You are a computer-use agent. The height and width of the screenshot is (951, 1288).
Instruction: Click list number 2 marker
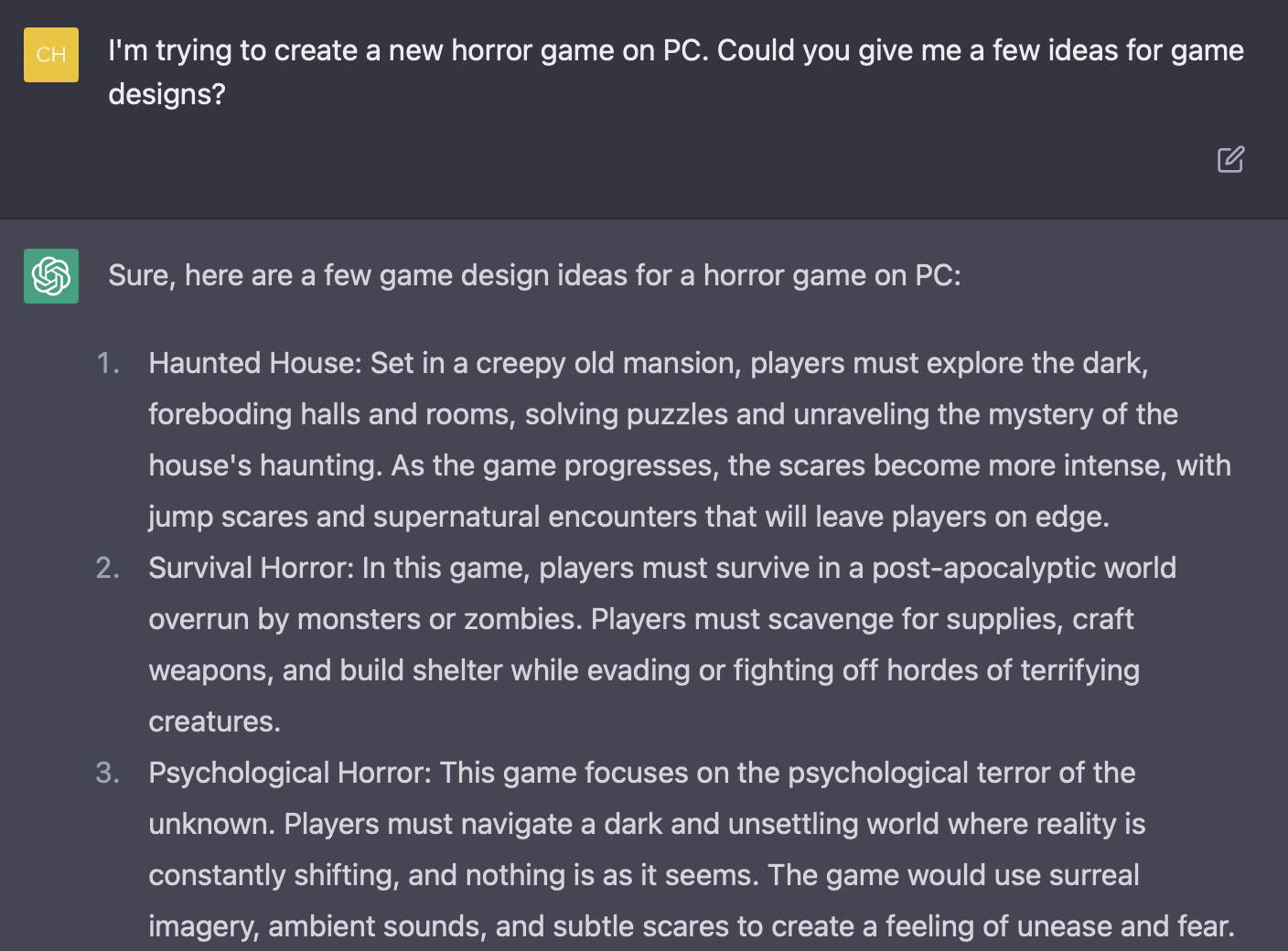click(108, 568)
